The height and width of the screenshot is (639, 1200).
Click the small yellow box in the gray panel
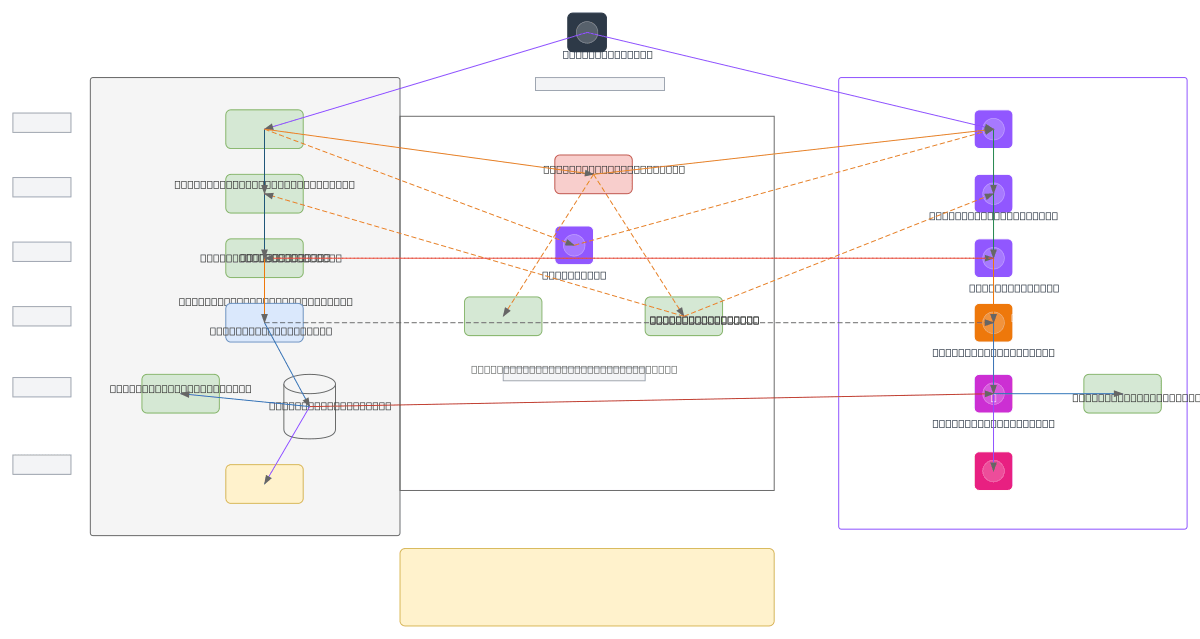coord(264,484)
